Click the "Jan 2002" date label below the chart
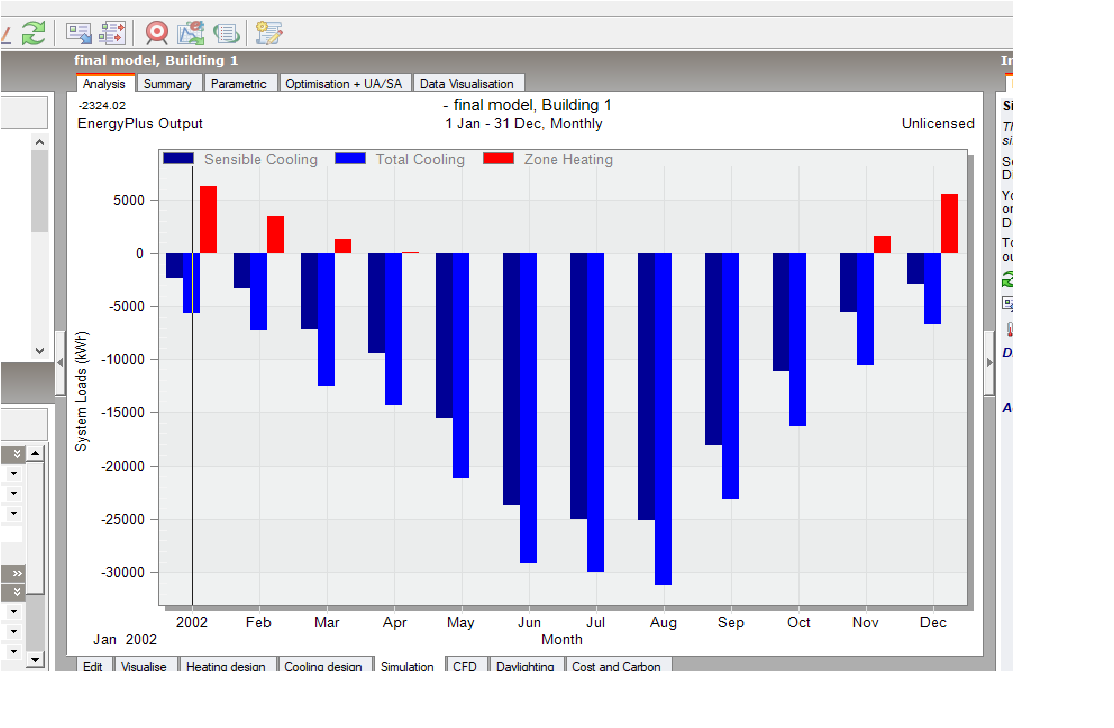The width and height of the screenshot is (1114, 728). pyautogui.click(x=125, y=639)
